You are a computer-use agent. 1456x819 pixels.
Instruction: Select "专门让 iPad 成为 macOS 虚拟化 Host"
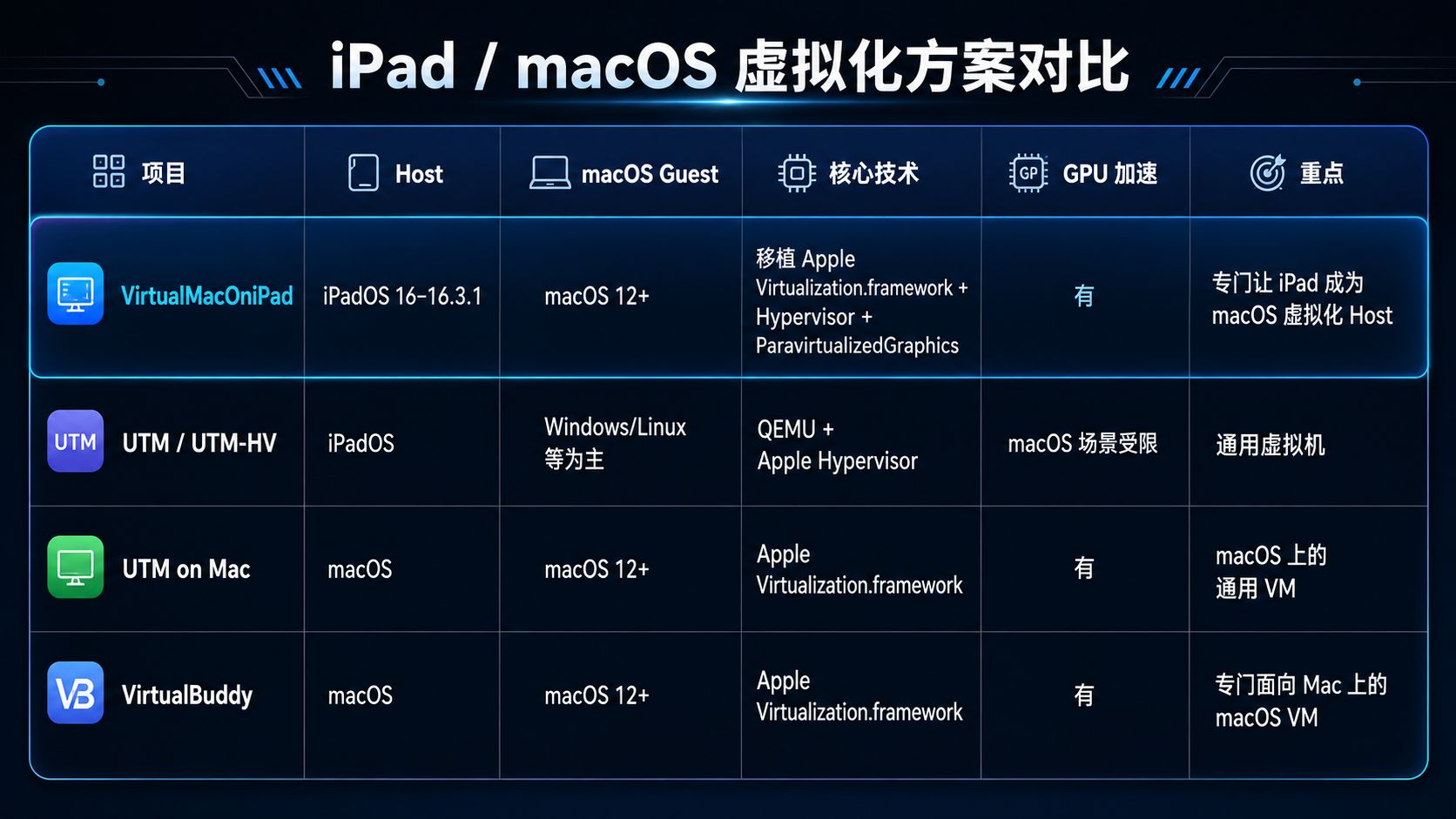(x=1303, y=299)
